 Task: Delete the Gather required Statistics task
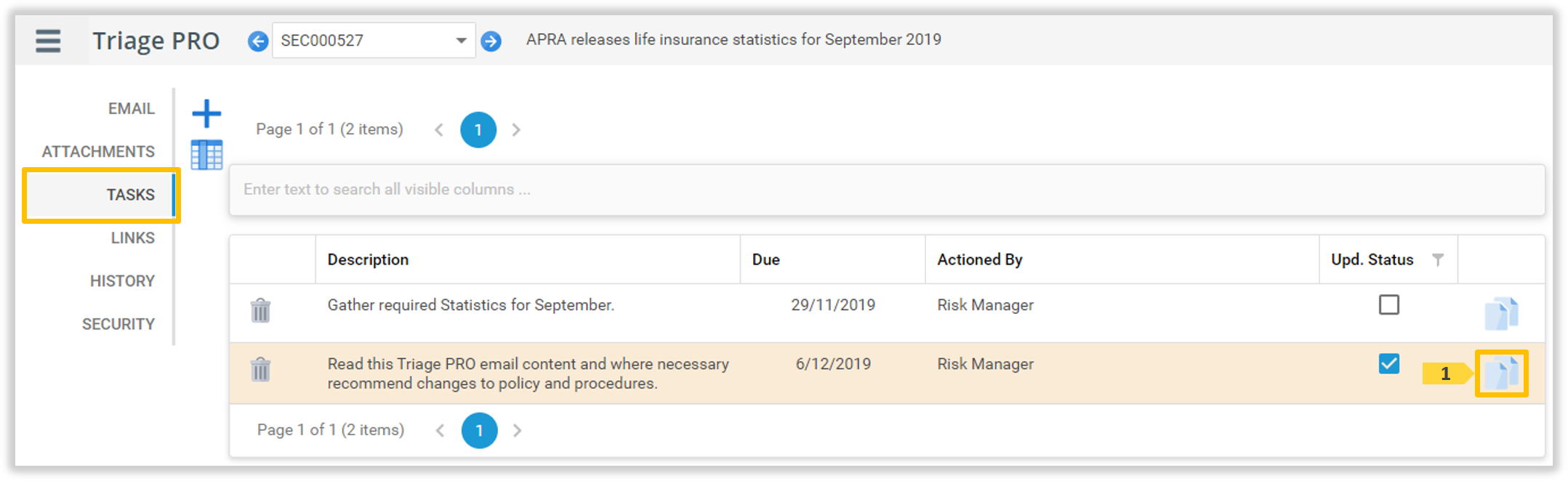pyautogui.click(x=260, y=310)
